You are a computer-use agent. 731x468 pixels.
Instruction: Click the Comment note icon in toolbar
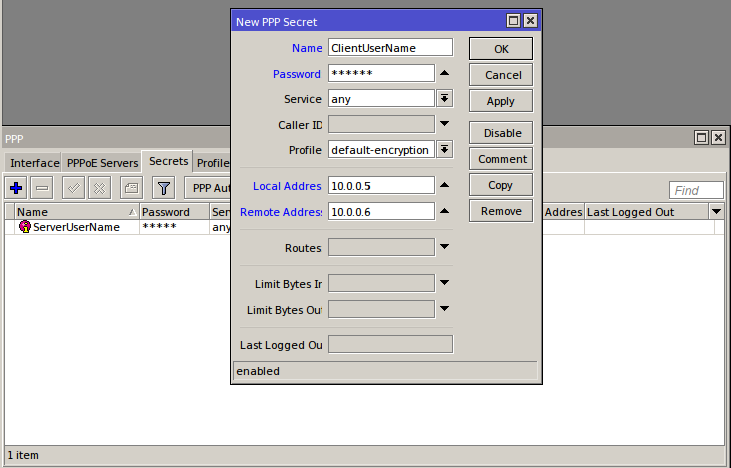130,187
